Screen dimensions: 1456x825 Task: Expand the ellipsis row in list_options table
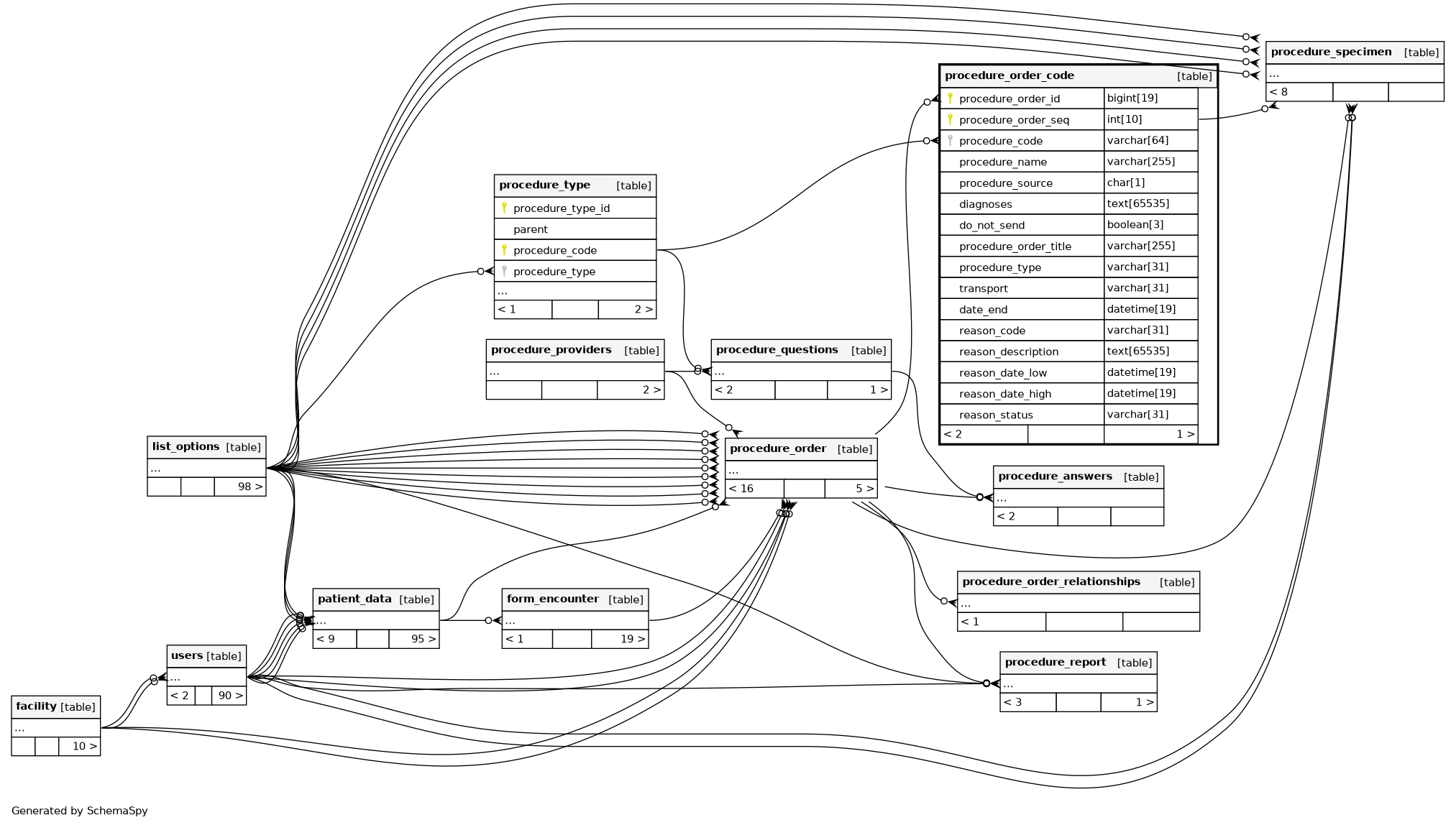pos(156,469)
